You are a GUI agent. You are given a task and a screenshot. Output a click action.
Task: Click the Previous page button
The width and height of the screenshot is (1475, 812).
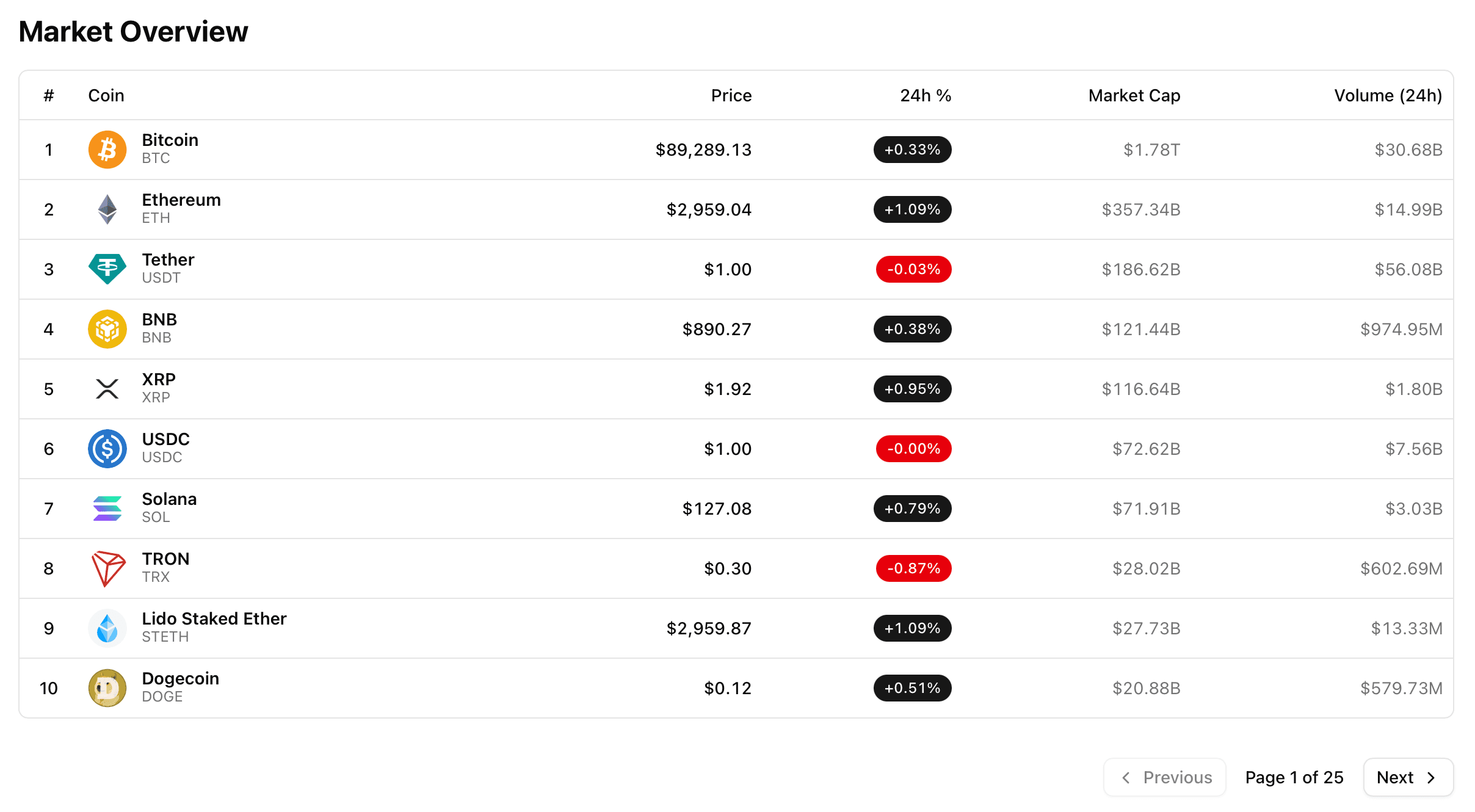pos(1164,777)
